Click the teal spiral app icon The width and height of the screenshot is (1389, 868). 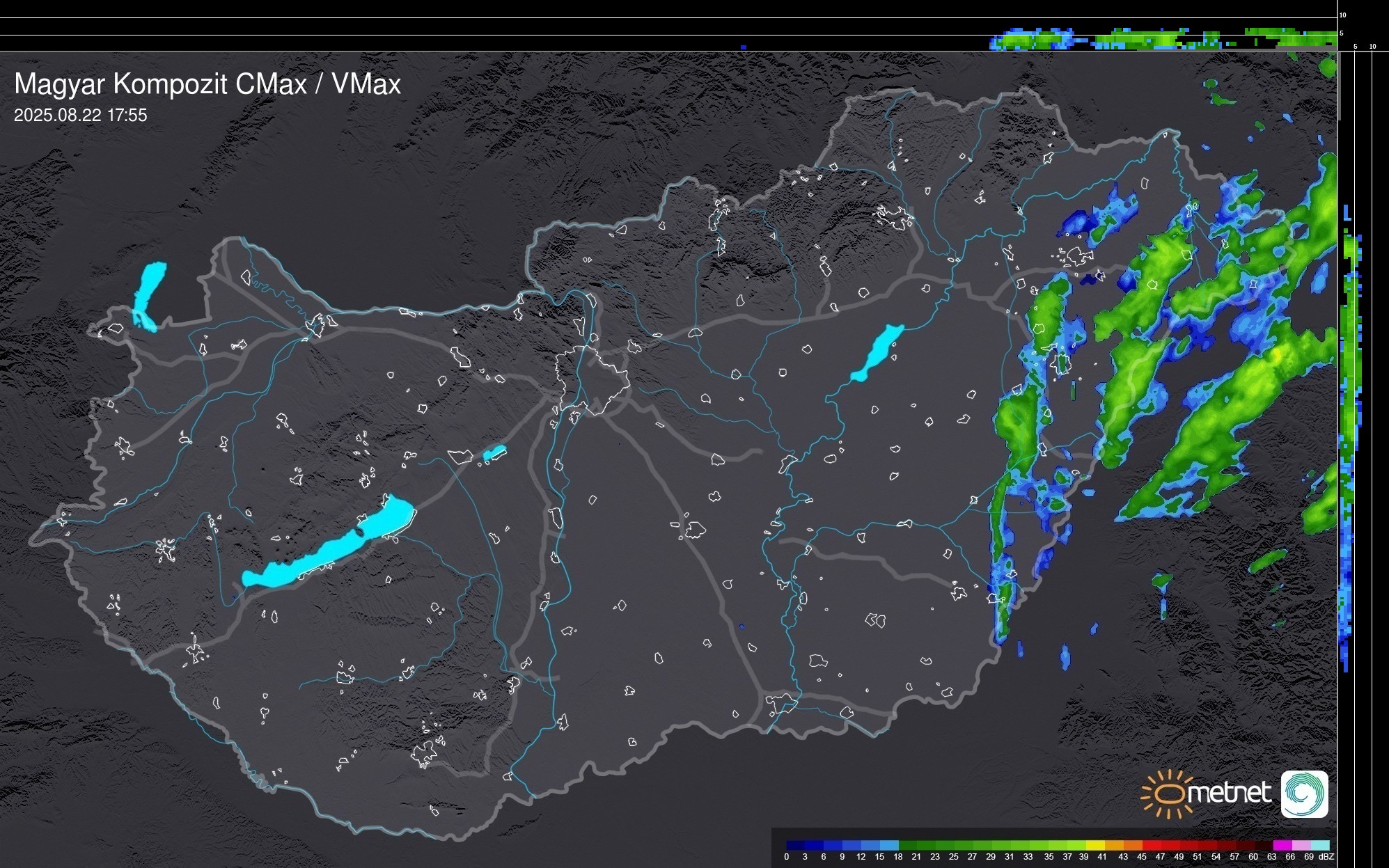click(x=1304, y=794)
